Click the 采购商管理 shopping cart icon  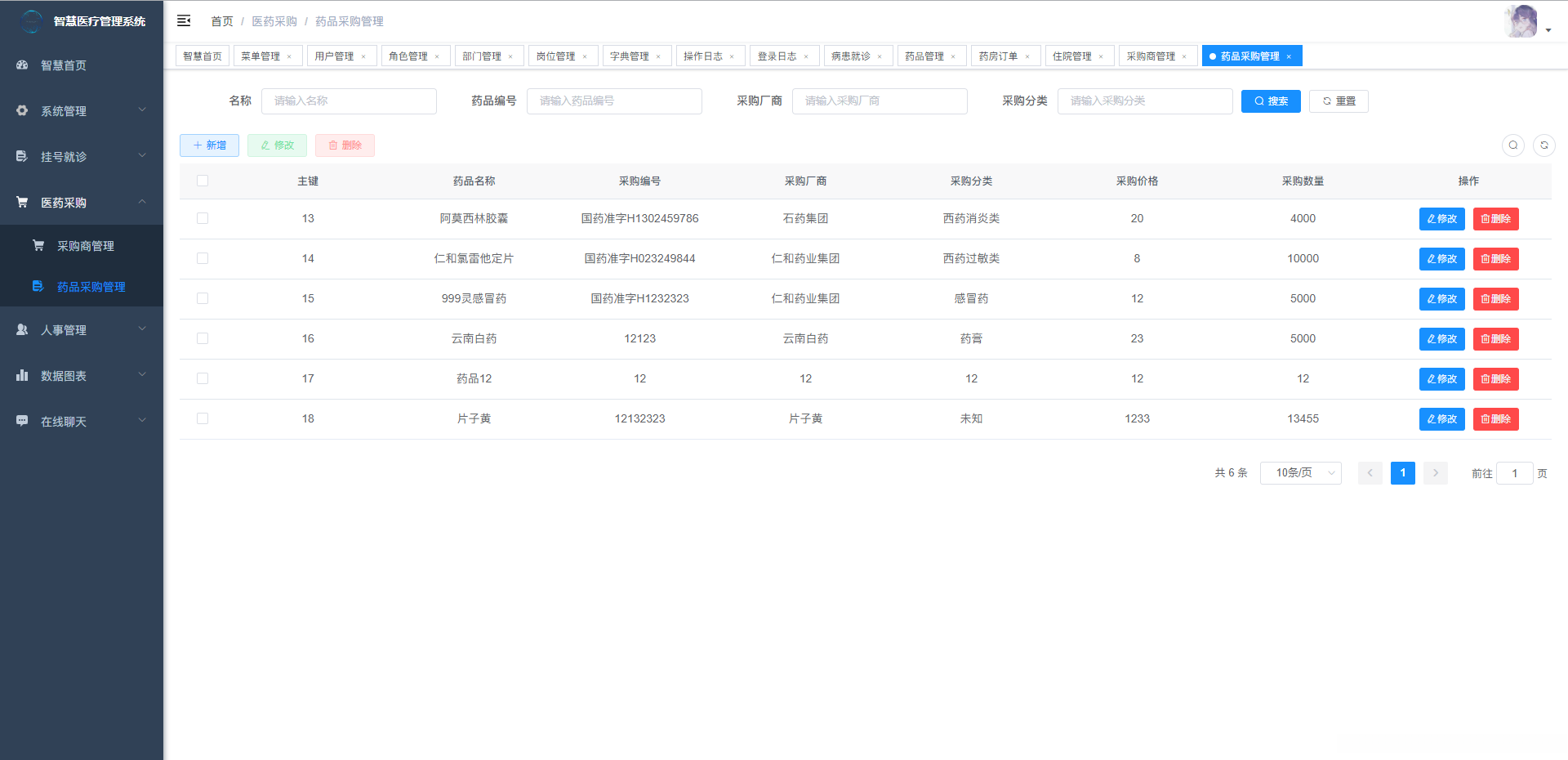38,244
